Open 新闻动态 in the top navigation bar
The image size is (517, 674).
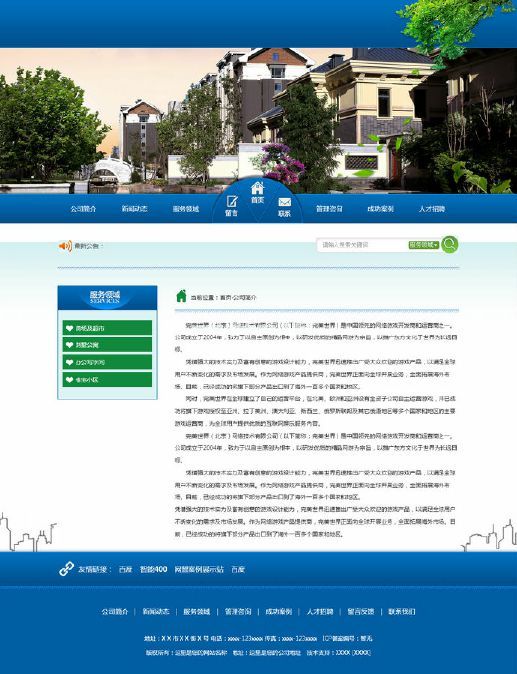[x=135, y=209]
